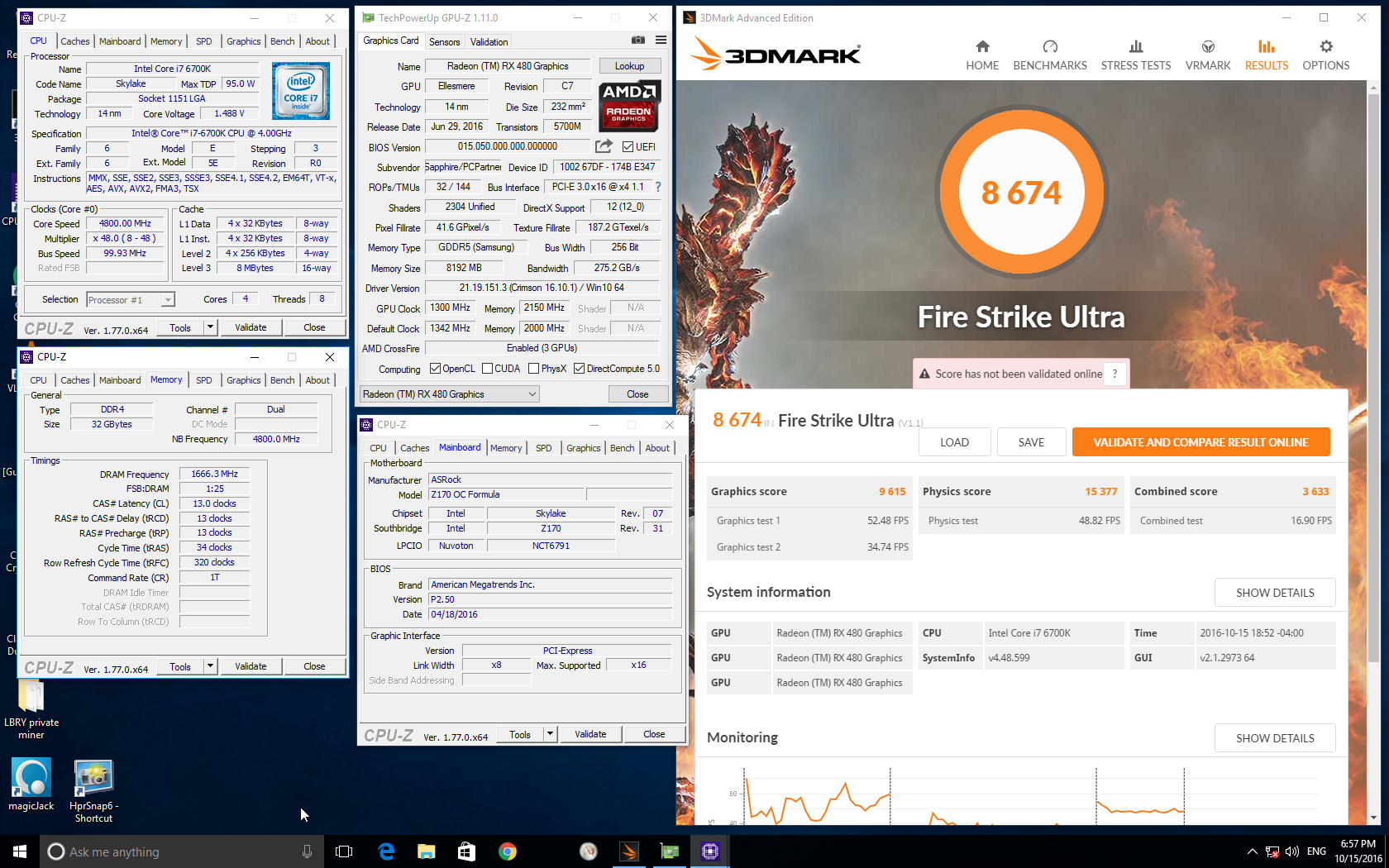Open the VRMARK section
This screenshot has width=1389, height=868.
1208,55
